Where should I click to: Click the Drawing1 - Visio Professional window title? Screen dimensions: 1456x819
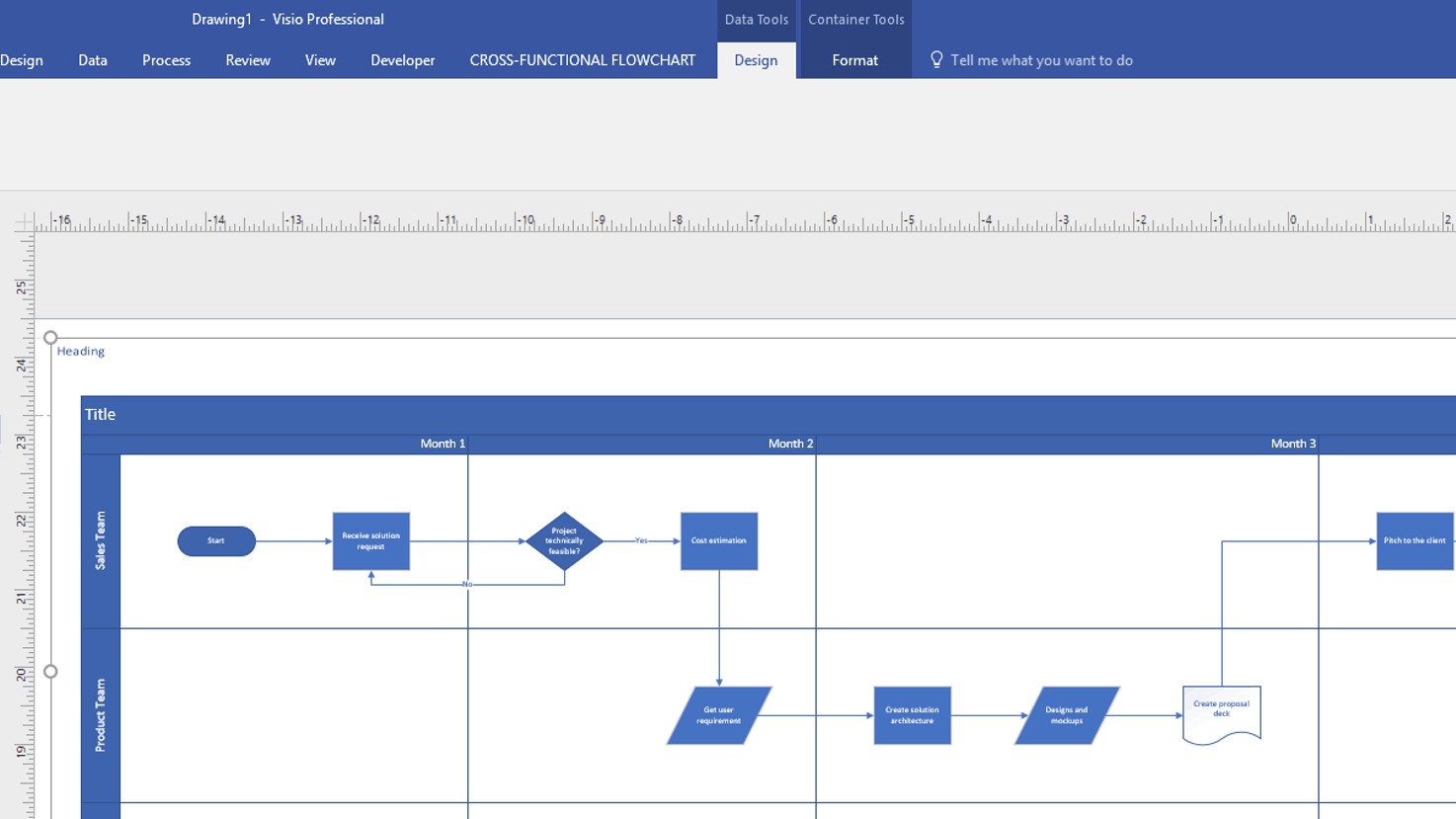[x=287, y=20]
